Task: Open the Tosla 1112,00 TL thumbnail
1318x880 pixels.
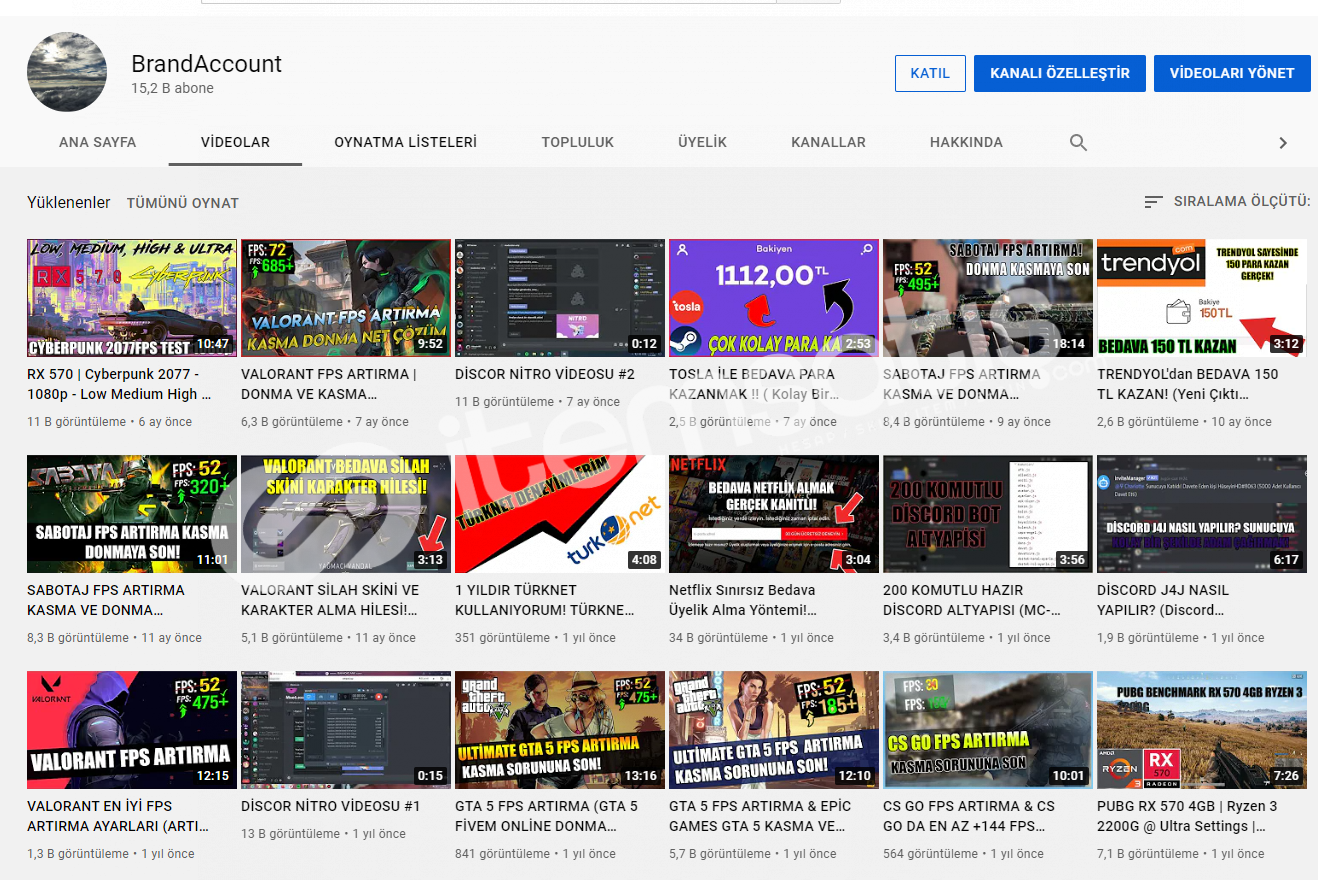Action: (774, 298)
